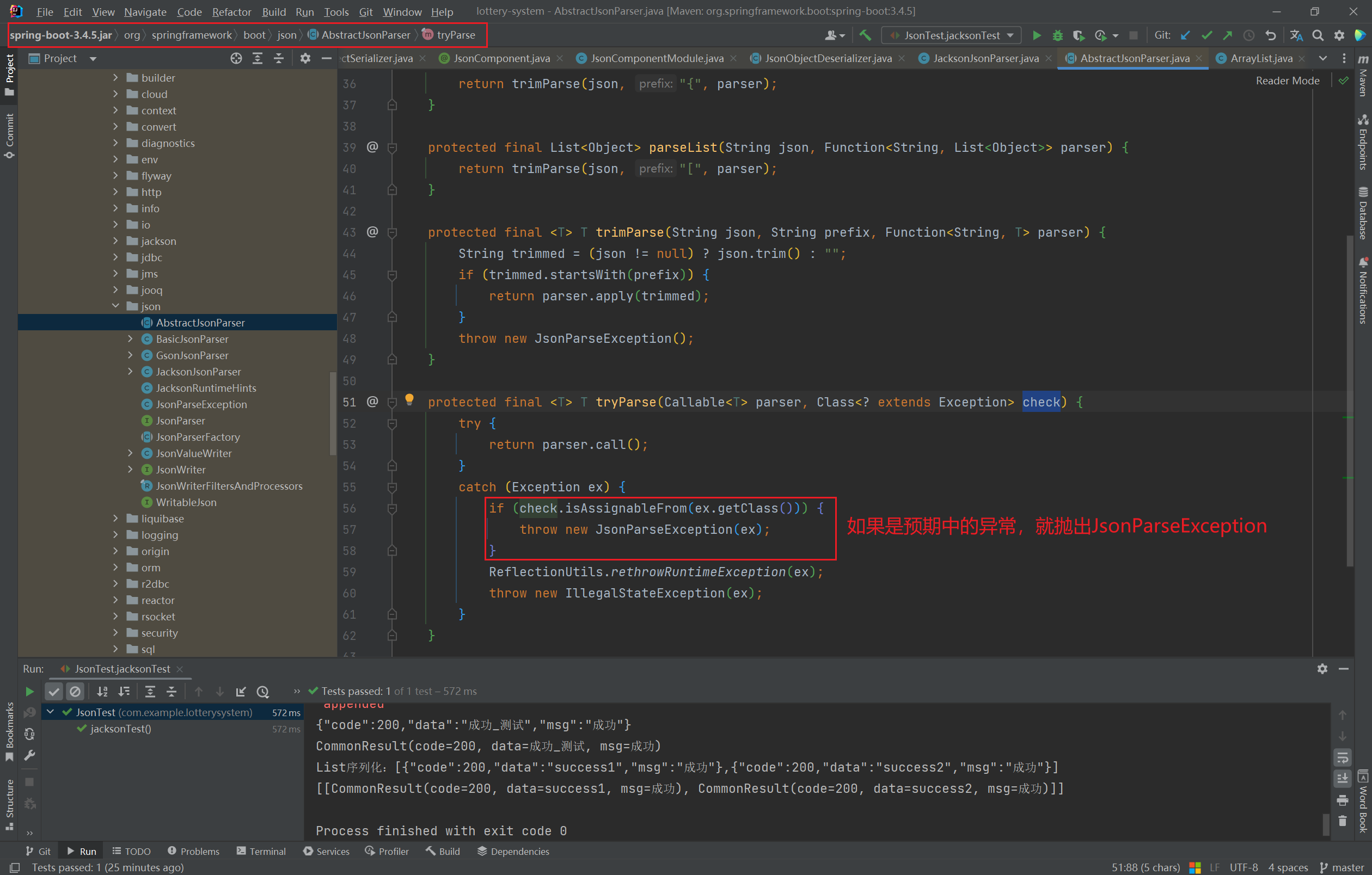Viewport: 1372px width, 875px height.
Task: Select JsonParseException class in tree
Action: pyautogui.click(x=201, y=404)
